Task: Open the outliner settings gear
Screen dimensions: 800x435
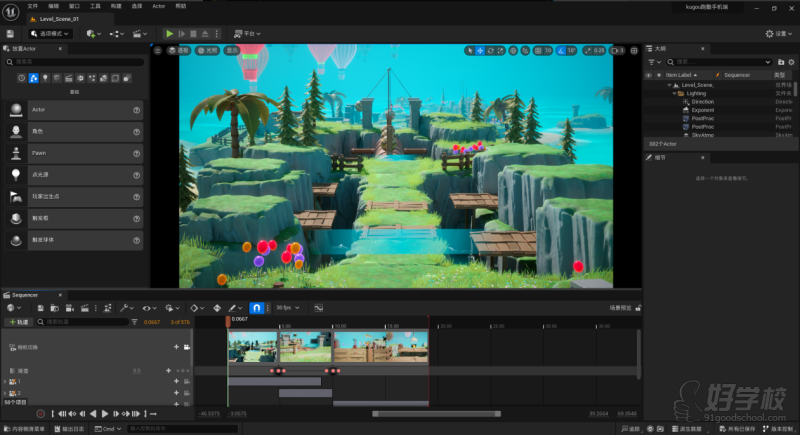Action: (x=791, y=61)
